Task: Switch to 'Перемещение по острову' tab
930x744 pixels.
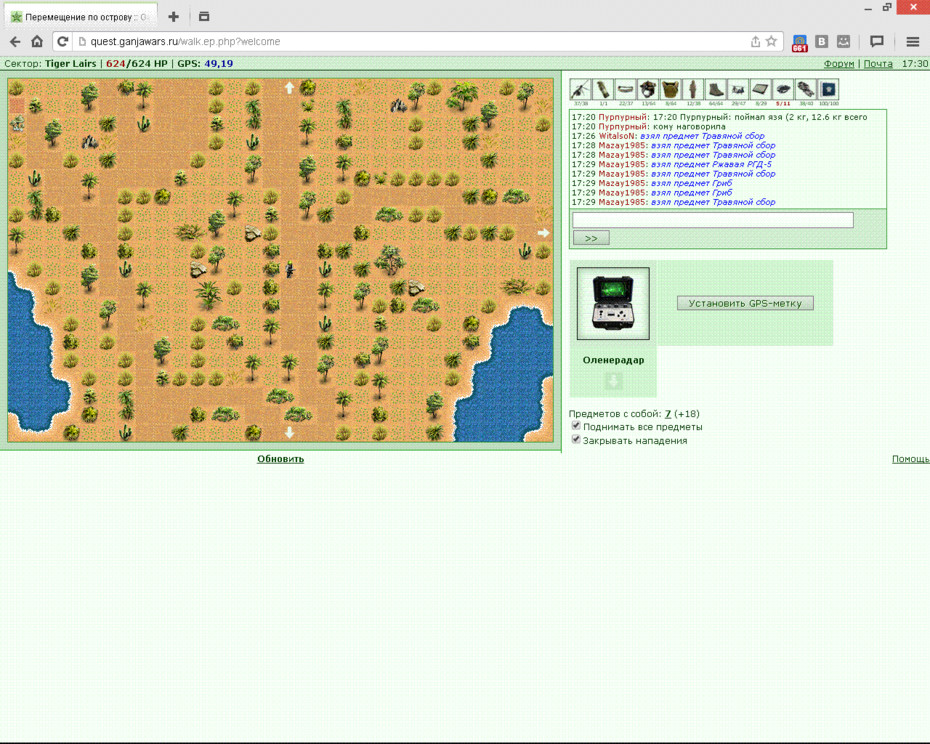Action: tap(82, 17)
